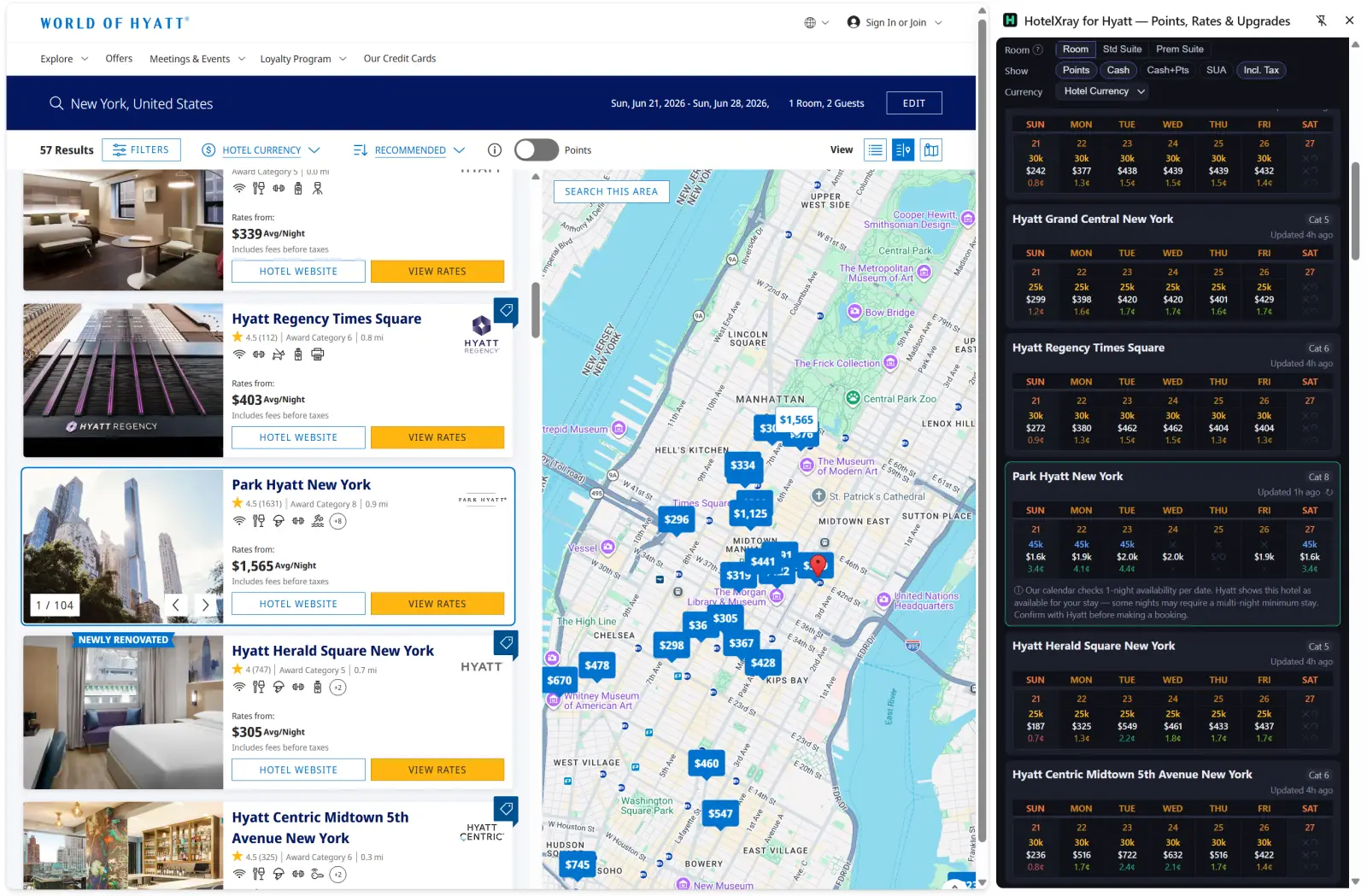
Task: Click the red selected map pin
Action: point(818,565)
